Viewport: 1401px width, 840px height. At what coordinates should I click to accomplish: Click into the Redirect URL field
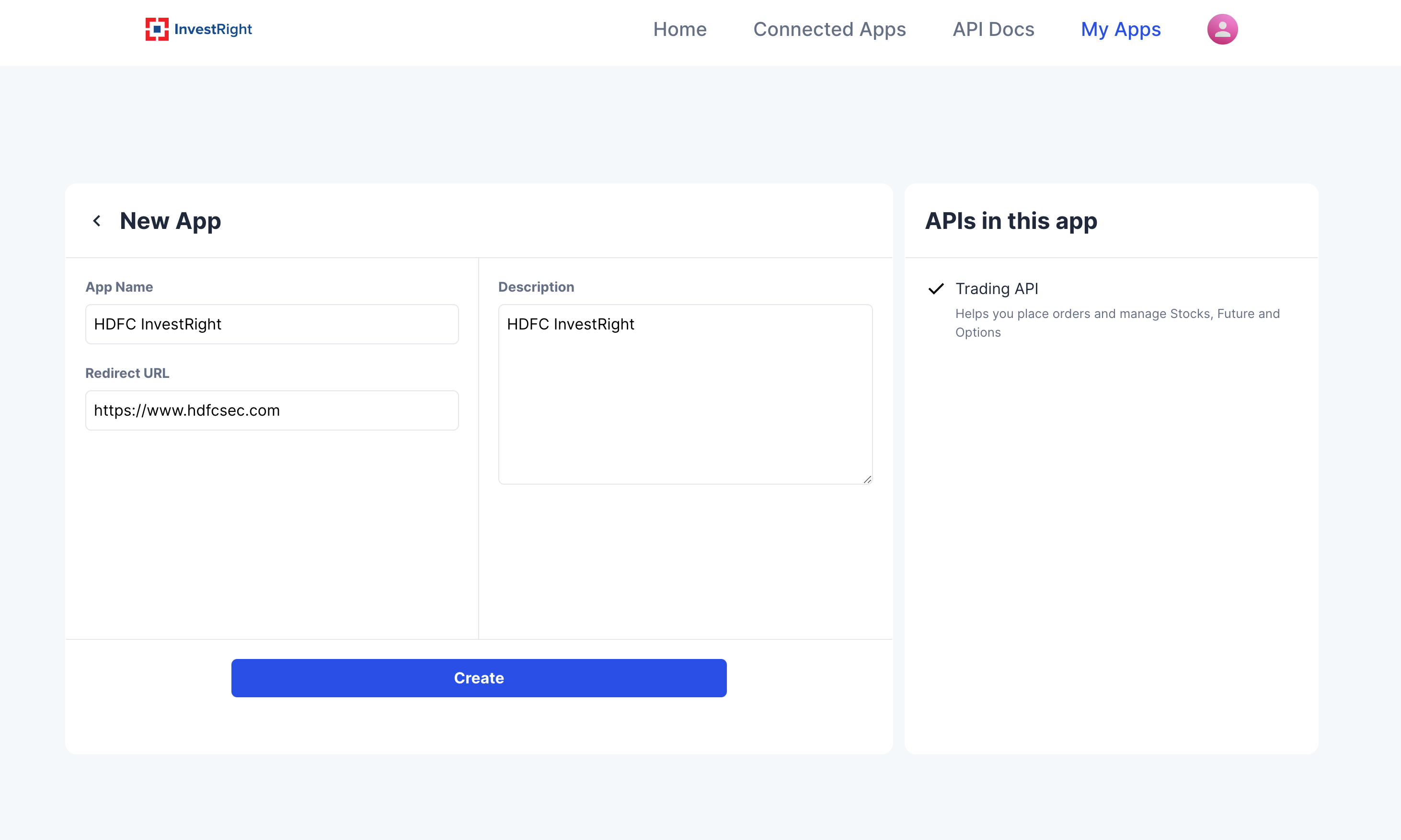272,410
